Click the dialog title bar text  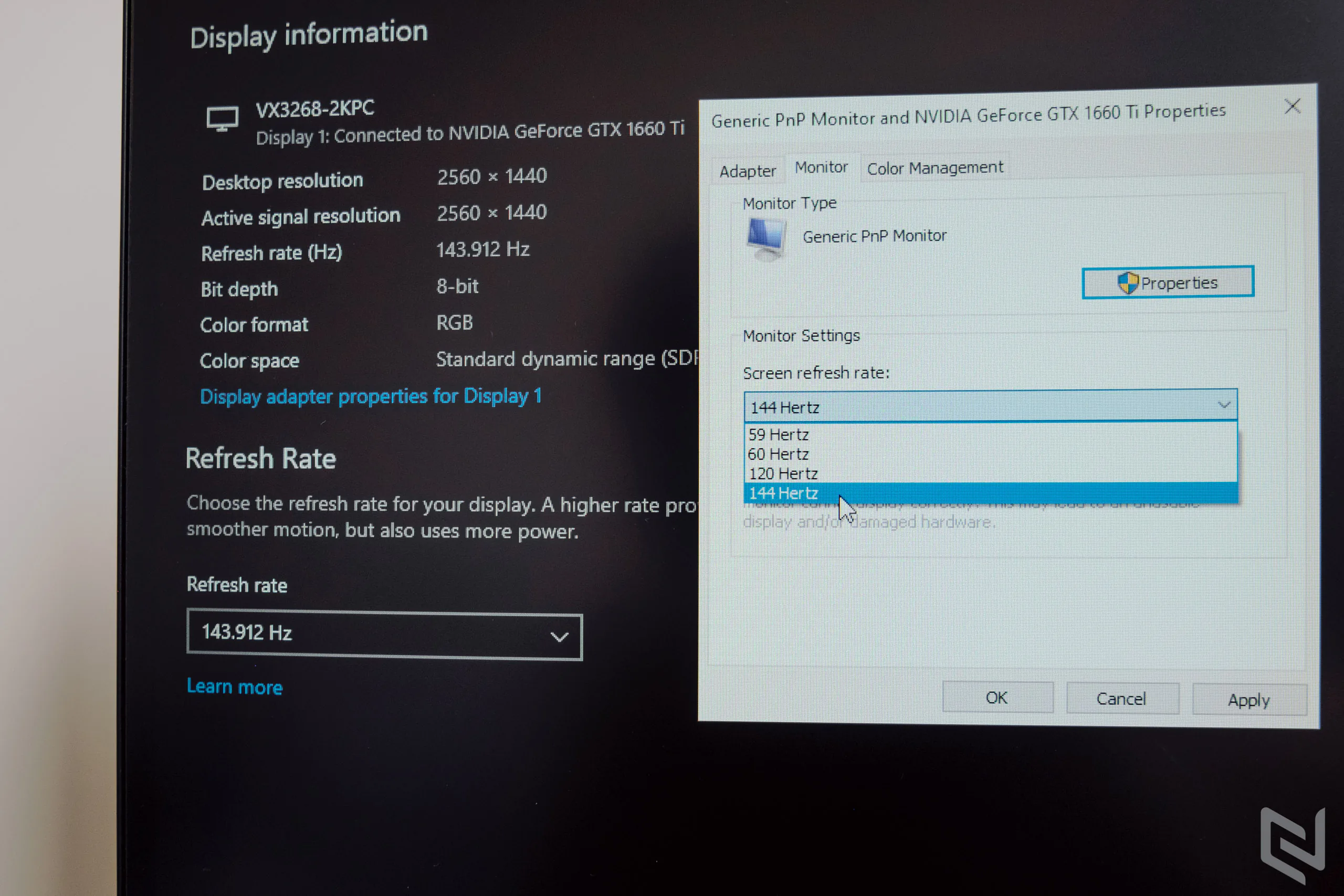[969, 115]
